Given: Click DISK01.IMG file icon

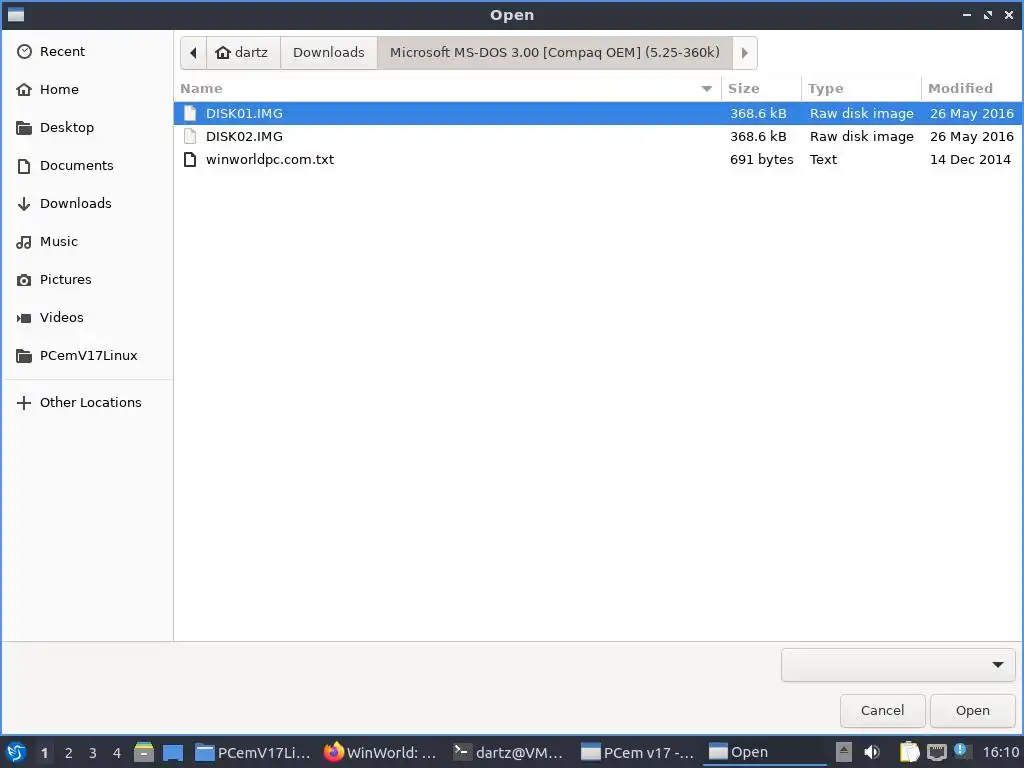Looking at the screenshot, I should (x=190, y=114).
